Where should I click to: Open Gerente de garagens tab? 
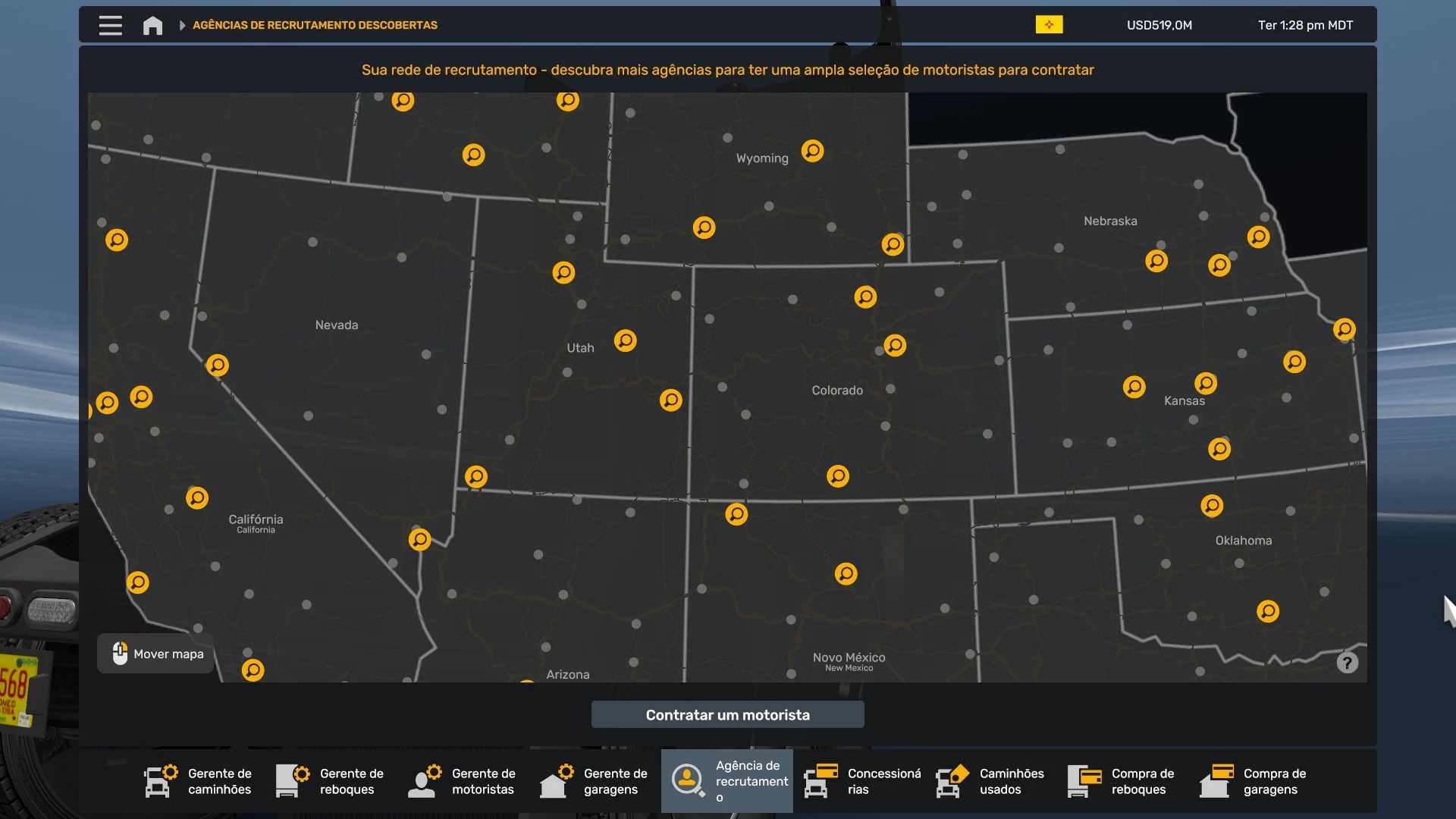(595, 781)
